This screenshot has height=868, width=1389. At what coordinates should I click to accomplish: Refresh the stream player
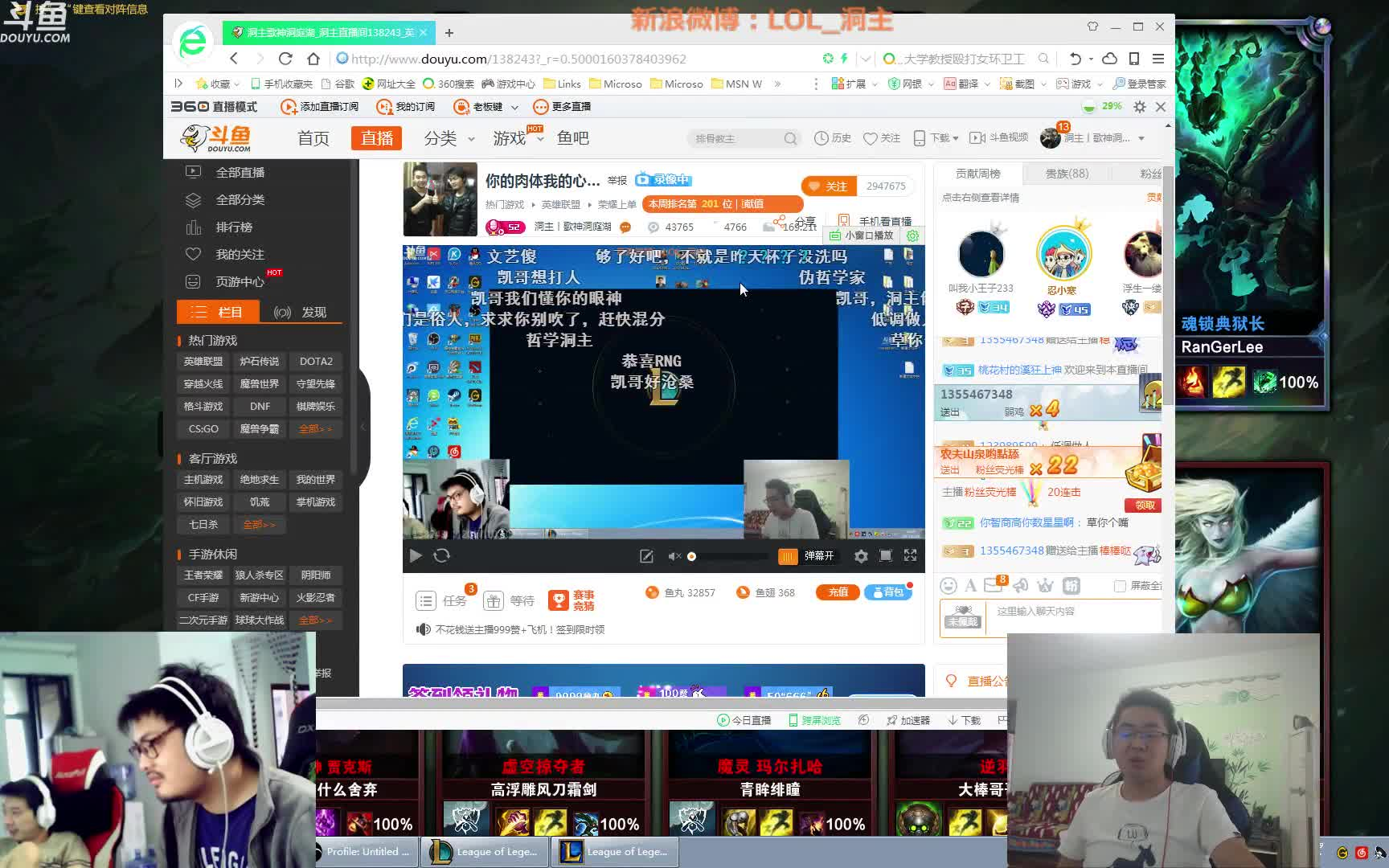tap(441, 555)
